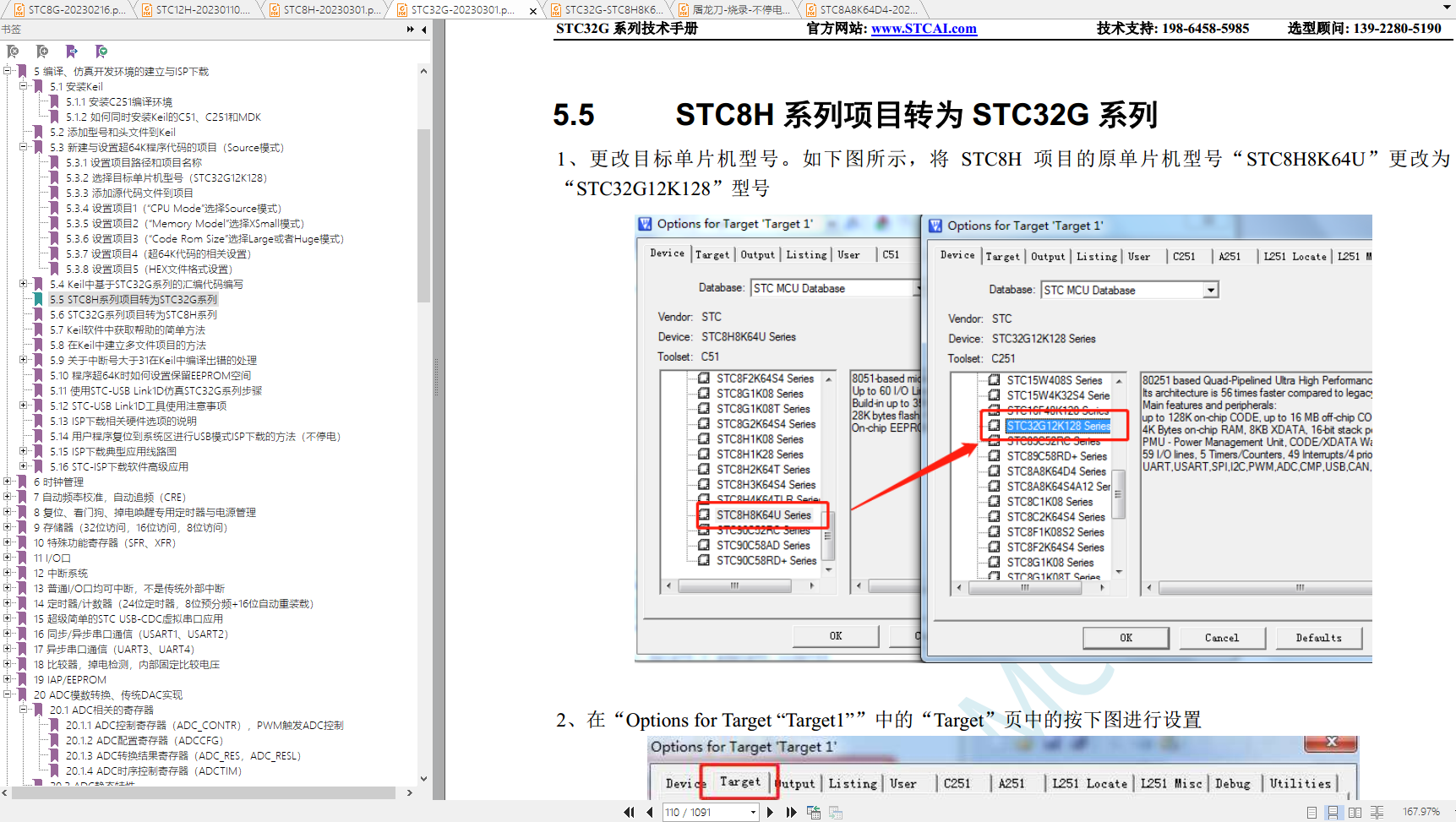The width and height of the screenshot is (1456, 822).
Task: Open bookmark 5.5 STC8H系列项目转为STC32G系列
Action: coord(134,300)
